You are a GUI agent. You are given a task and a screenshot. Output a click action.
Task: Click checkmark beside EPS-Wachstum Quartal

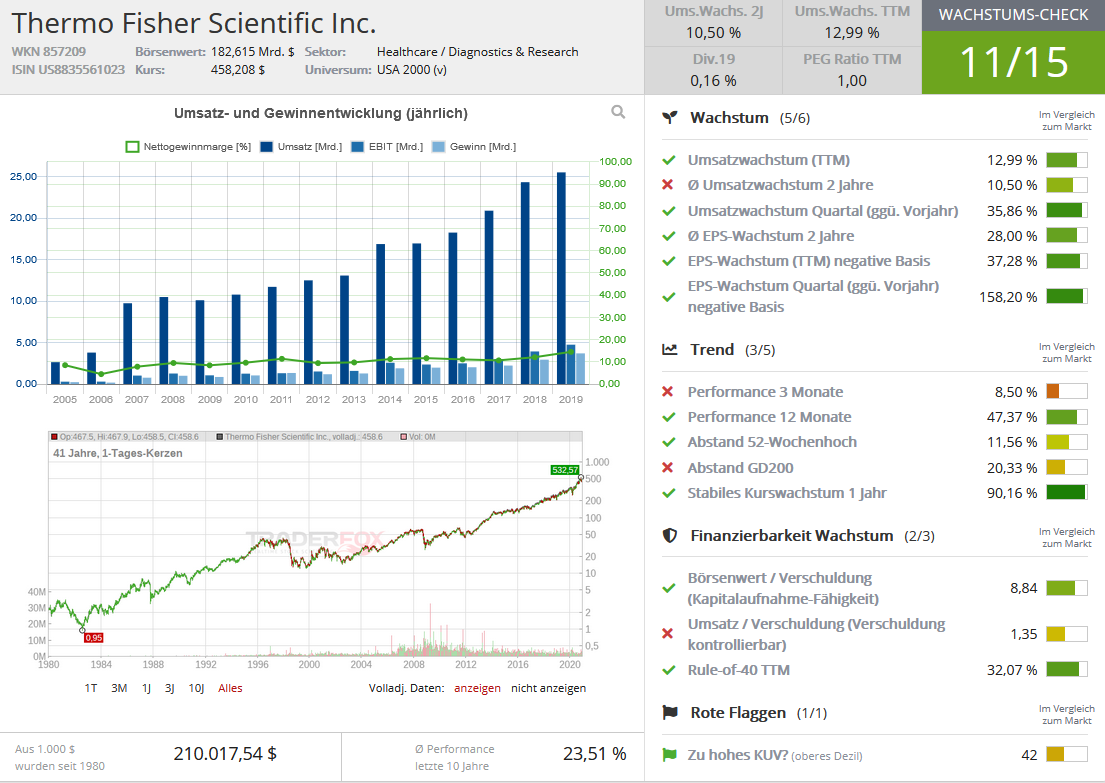click(x=669, y=297)
